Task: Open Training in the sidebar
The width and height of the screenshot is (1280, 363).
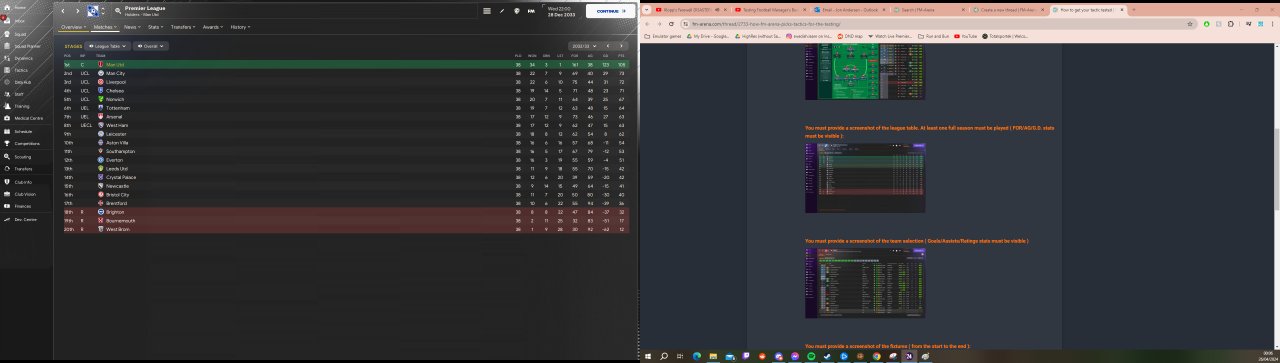Action: coord(22,106)
